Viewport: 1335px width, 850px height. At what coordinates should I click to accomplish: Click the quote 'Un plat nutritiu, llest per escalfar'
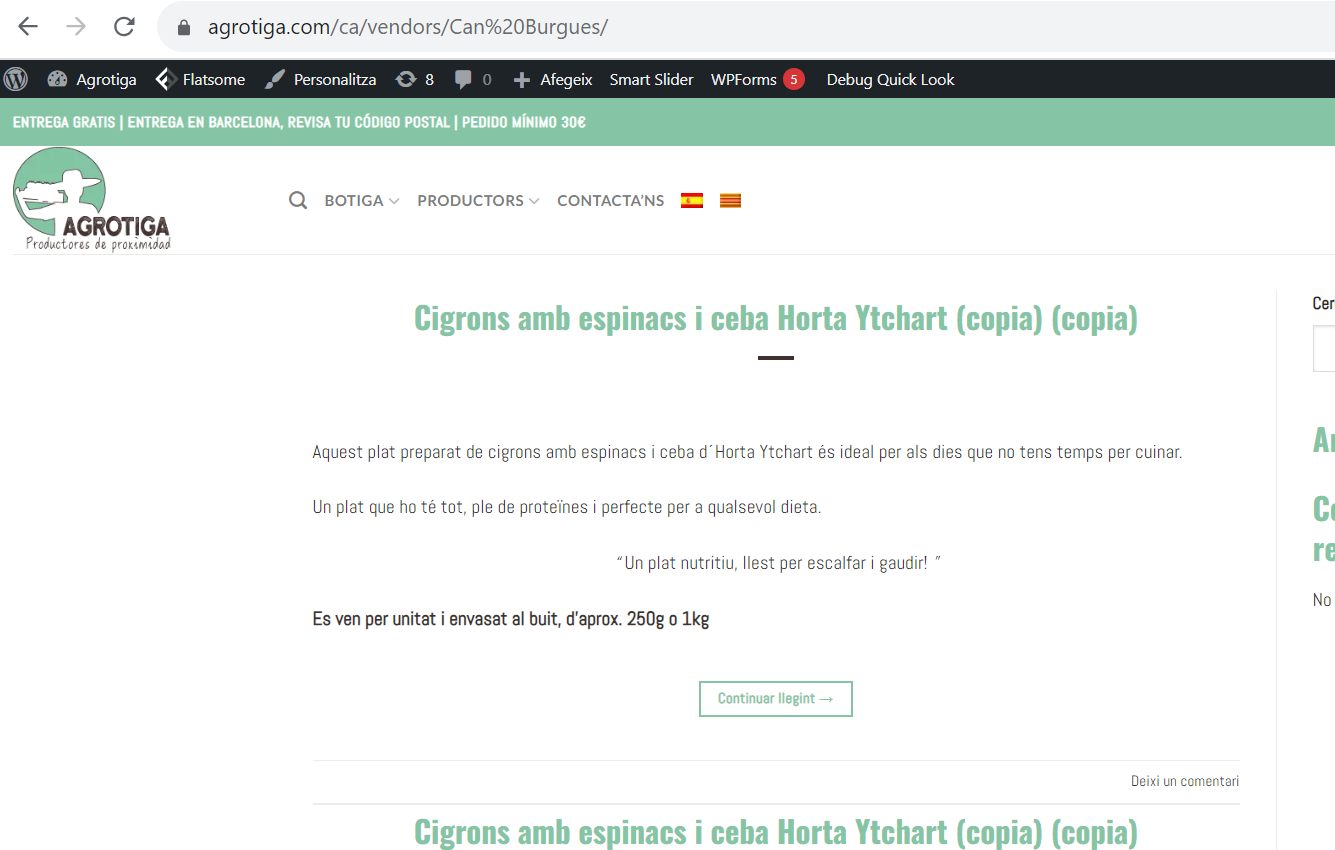coord(778,563)
